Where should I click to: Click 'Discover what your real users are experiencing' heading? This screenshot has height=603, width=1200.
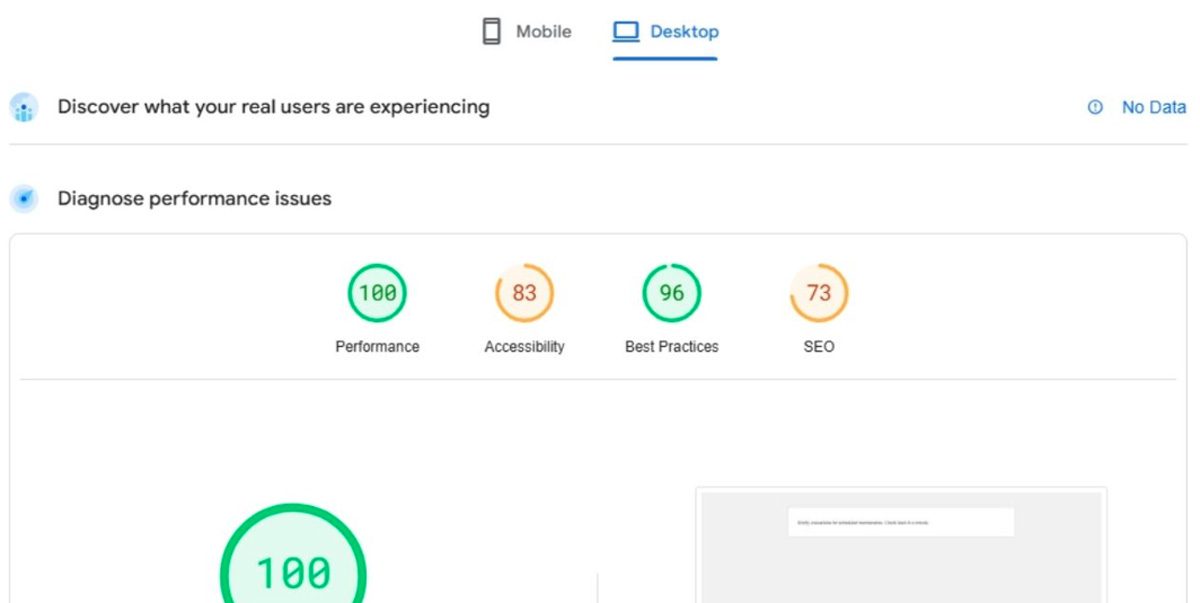coord(274,106)
